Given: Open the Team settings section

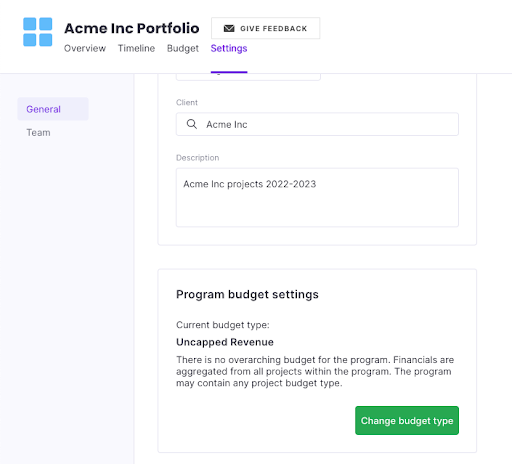Looking at the screenshot, I should point(38,132).
